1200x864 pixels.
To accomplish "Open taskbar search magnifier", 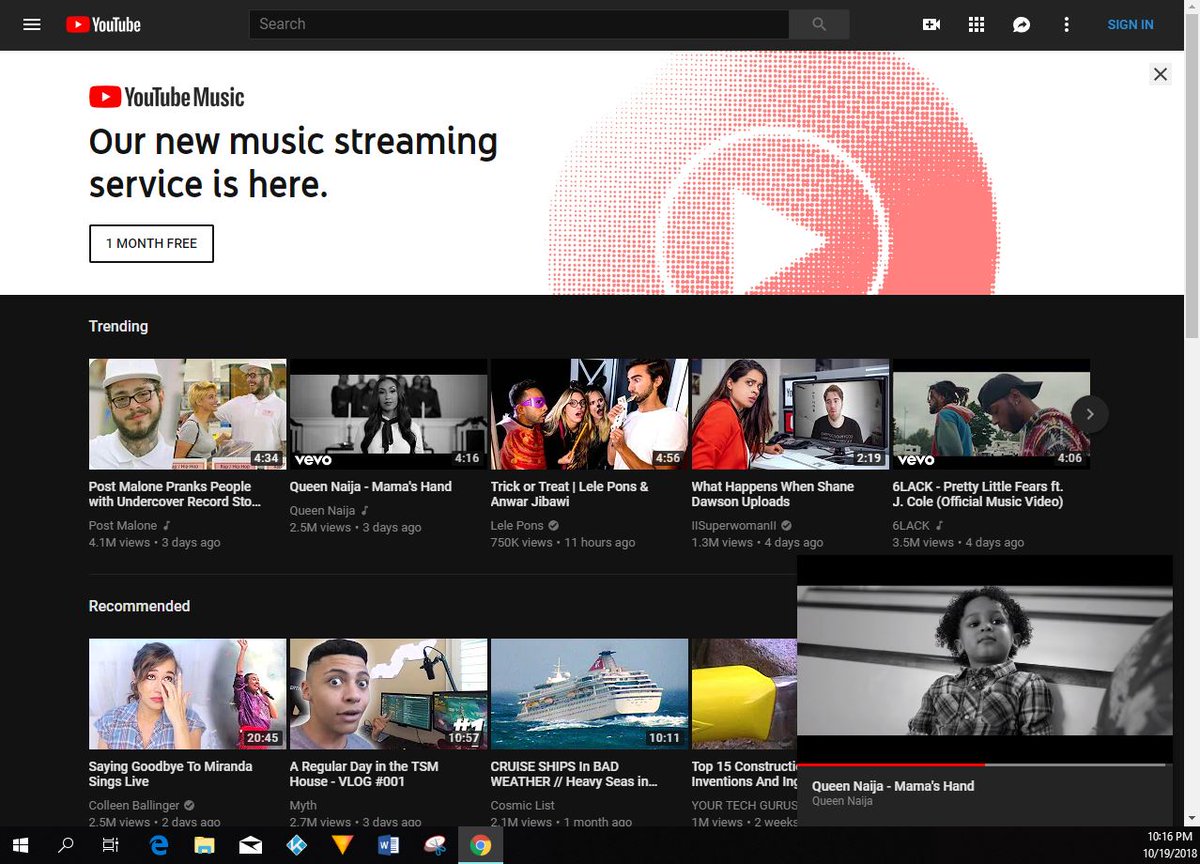I will [66, 845].
